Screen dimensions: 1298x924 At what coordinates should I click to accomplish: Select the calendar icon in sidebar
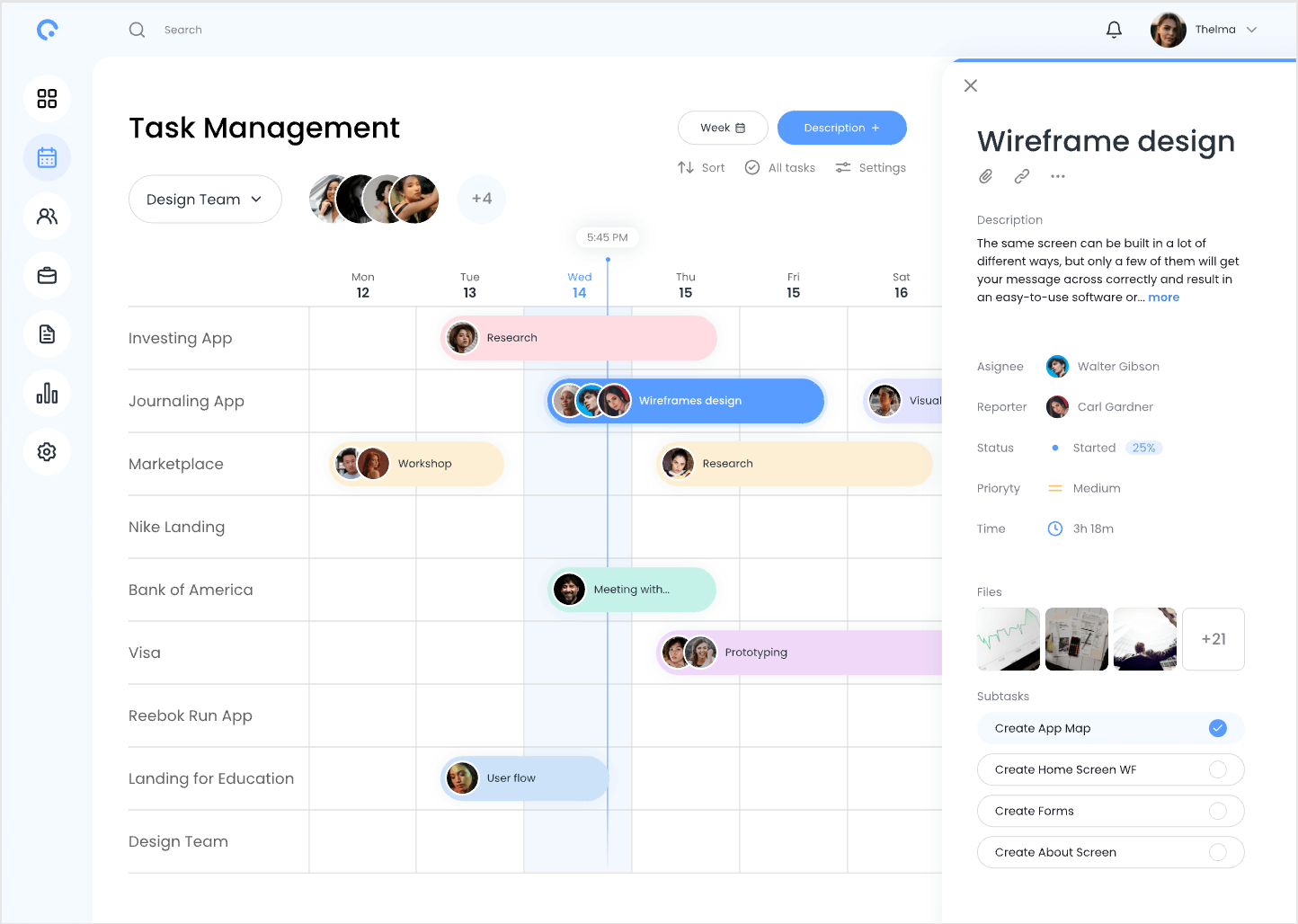tap(47, 158)
